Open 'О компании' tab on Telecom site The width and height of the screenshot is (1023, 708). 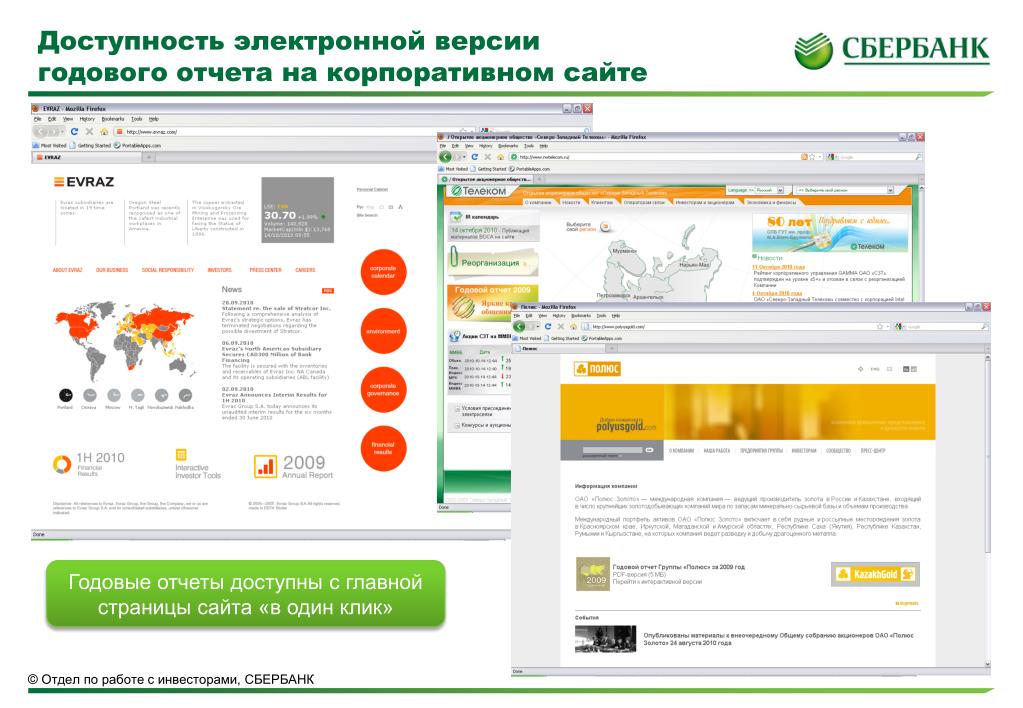click(x=538, y=202)
